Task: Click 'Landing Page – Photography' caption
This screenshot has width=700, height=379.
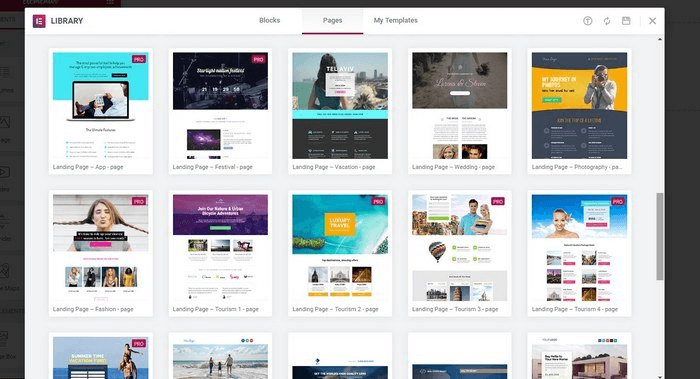Action: click(x=577, y=167)
